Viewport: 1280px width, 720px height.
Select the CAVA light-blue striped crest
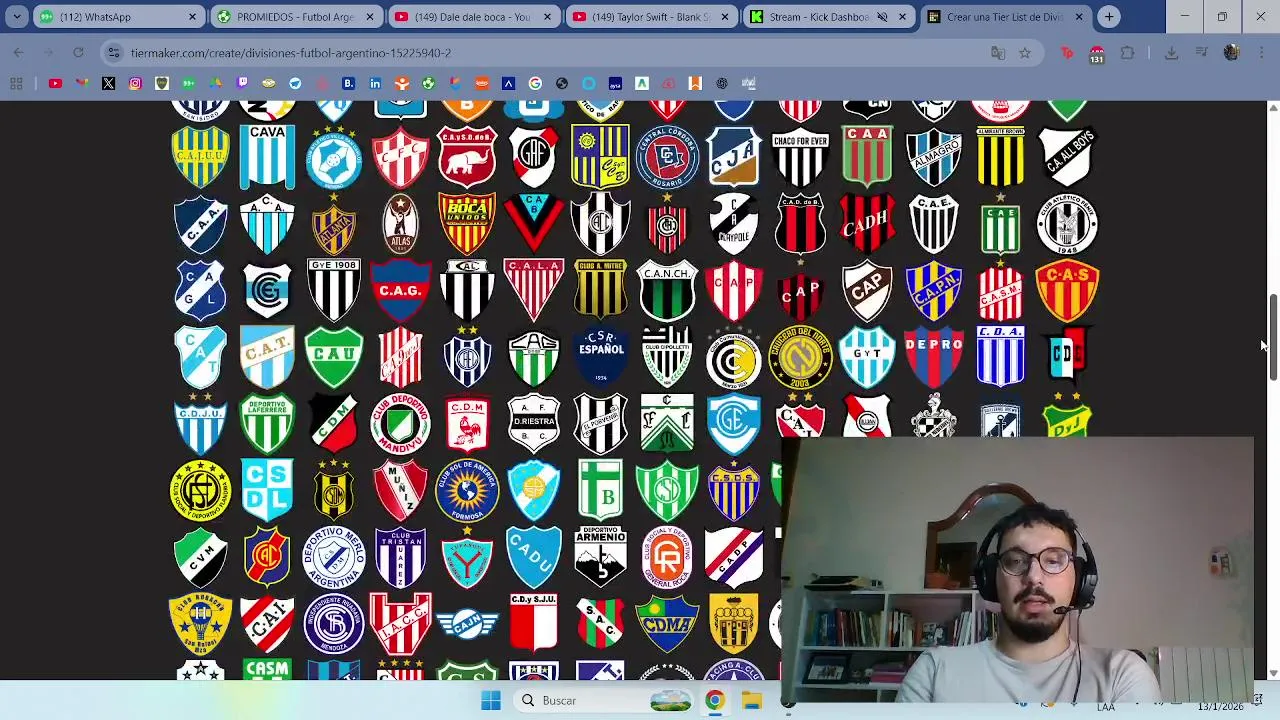click(x=267, y=156)
